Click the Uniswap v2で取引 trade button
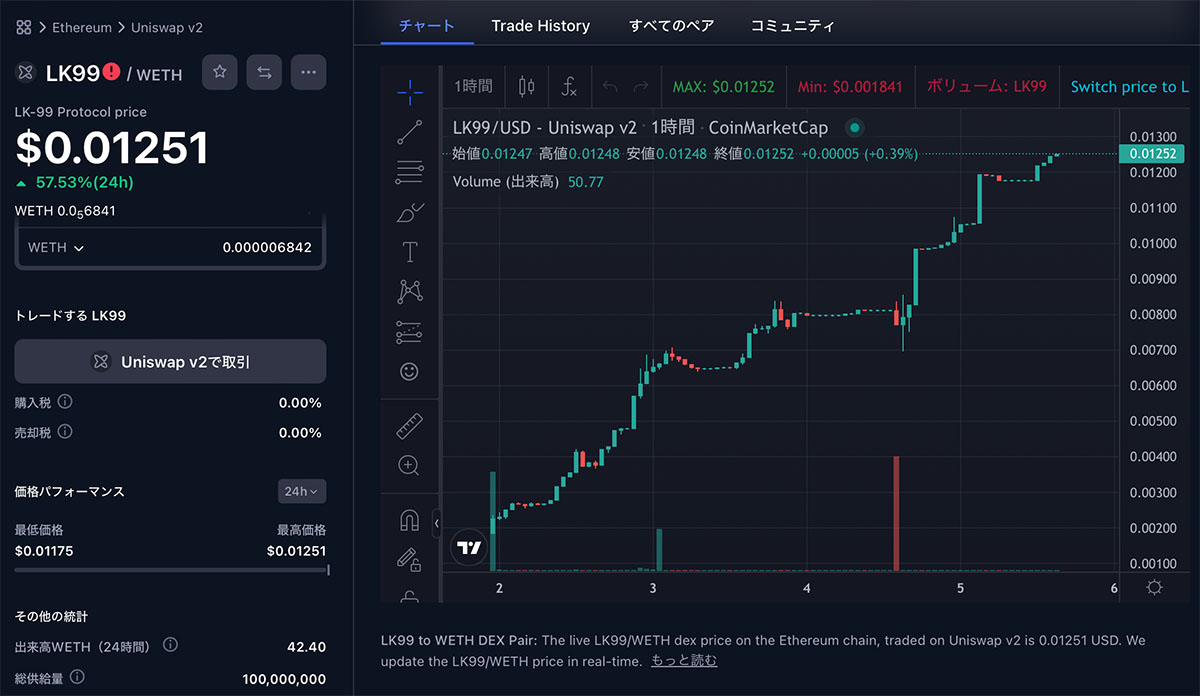 click(170, 361)
